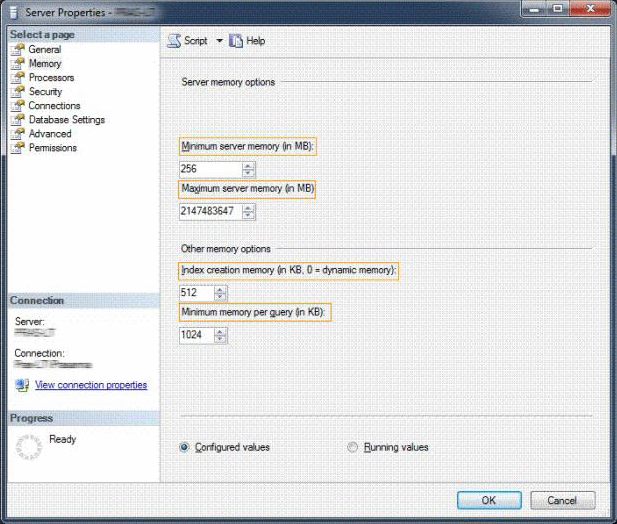This screenshot has height=524, width=617.
Task: Click the General page icon
Action: (x=17, y=49)
